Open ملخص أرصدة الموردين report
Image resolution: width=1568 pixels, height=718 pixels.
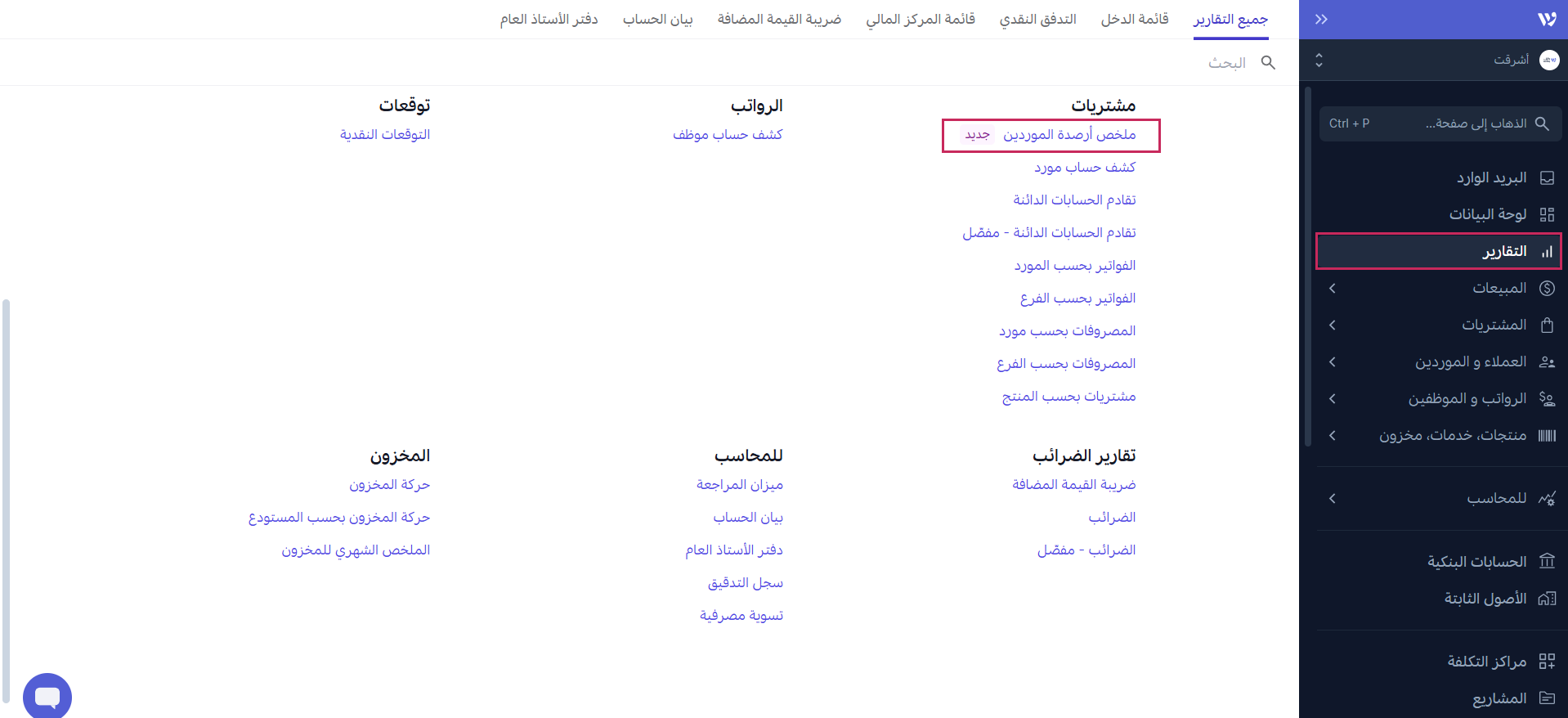[1068, 135]
